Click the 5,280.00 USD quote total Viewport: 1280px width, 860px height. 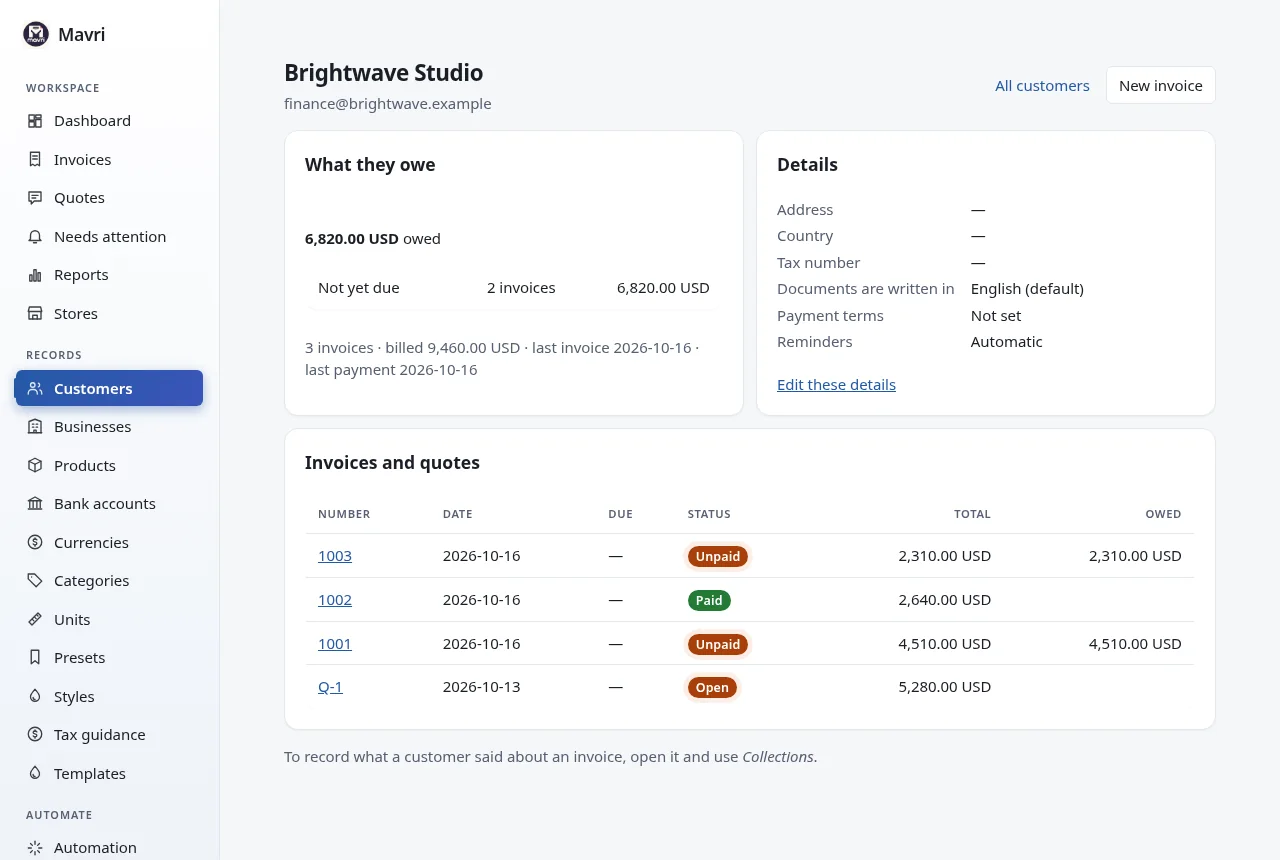(945, 687)
